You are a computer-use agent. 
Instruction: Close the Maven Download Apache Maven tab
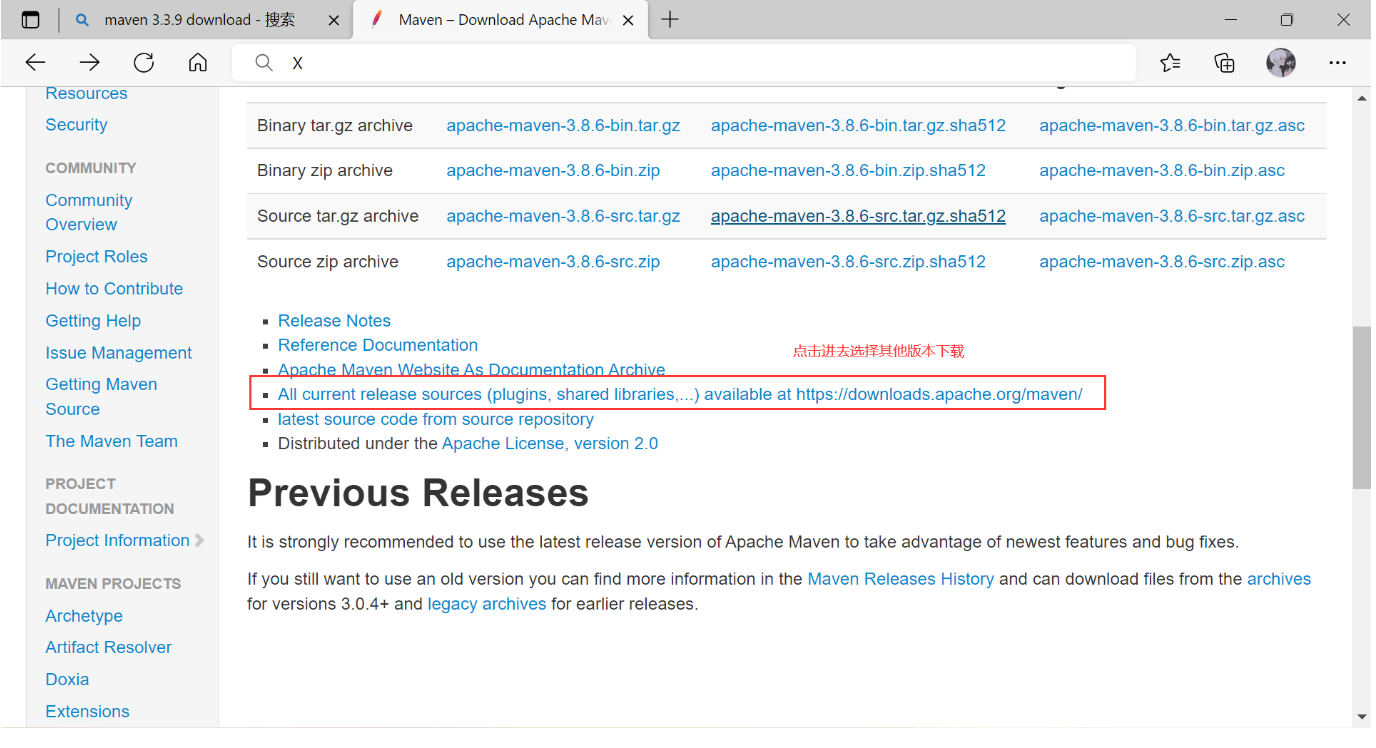point(628,20)
